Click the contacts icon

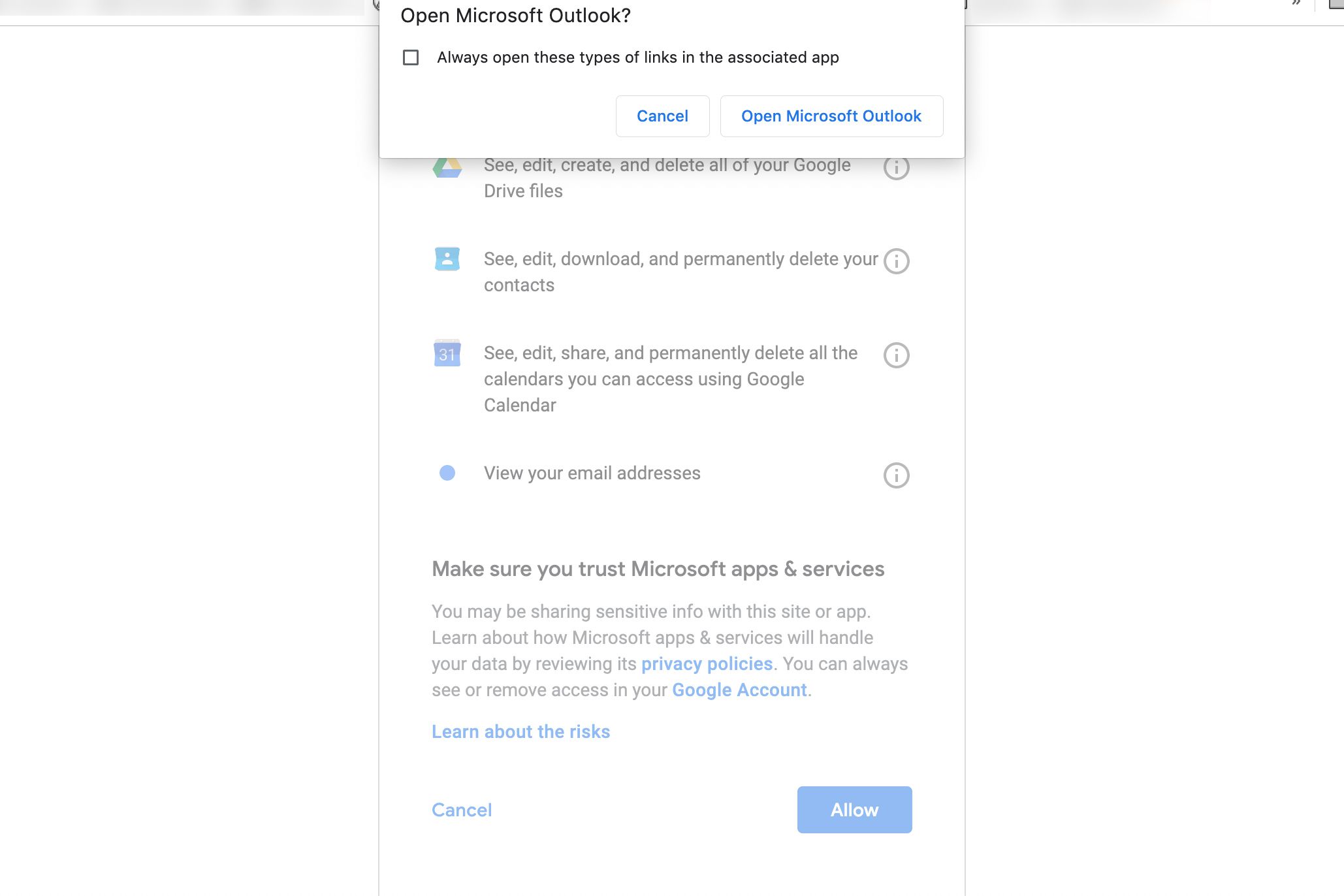click(x=447, y=259)
